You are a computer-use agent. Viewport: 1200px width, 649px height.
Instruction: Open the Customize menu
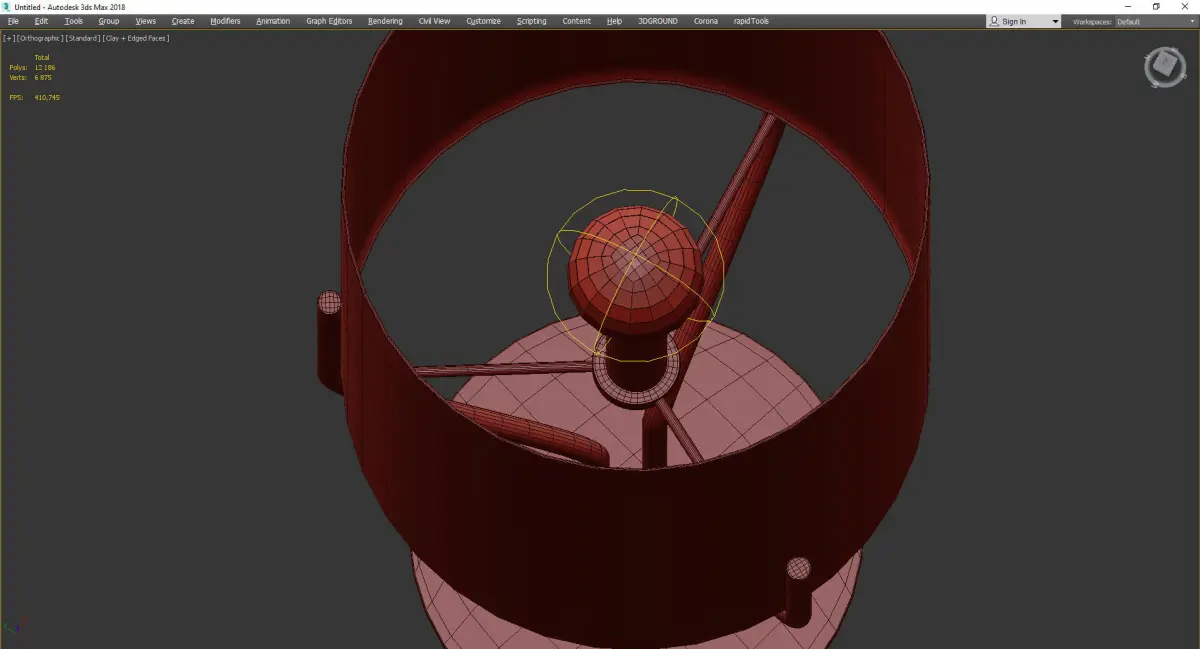tap(483, 21)
